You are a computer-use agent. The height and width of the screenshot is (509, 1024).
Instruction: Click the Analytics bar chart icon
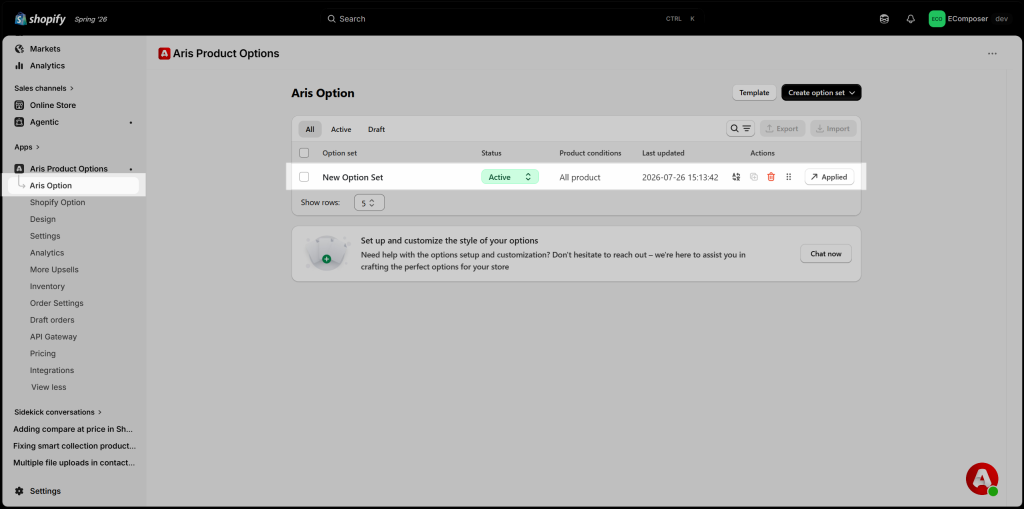20,66
